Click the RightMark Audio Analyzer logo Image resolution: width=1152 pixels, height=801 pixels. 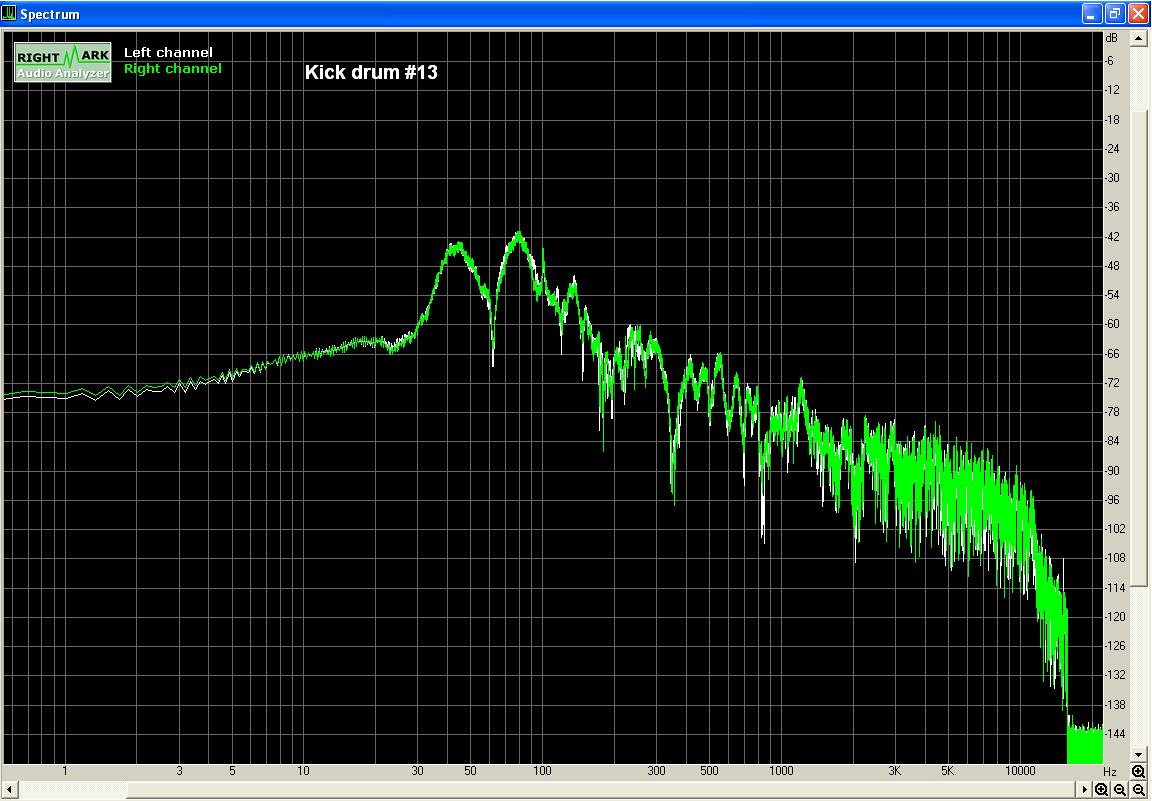pos(62,62)
